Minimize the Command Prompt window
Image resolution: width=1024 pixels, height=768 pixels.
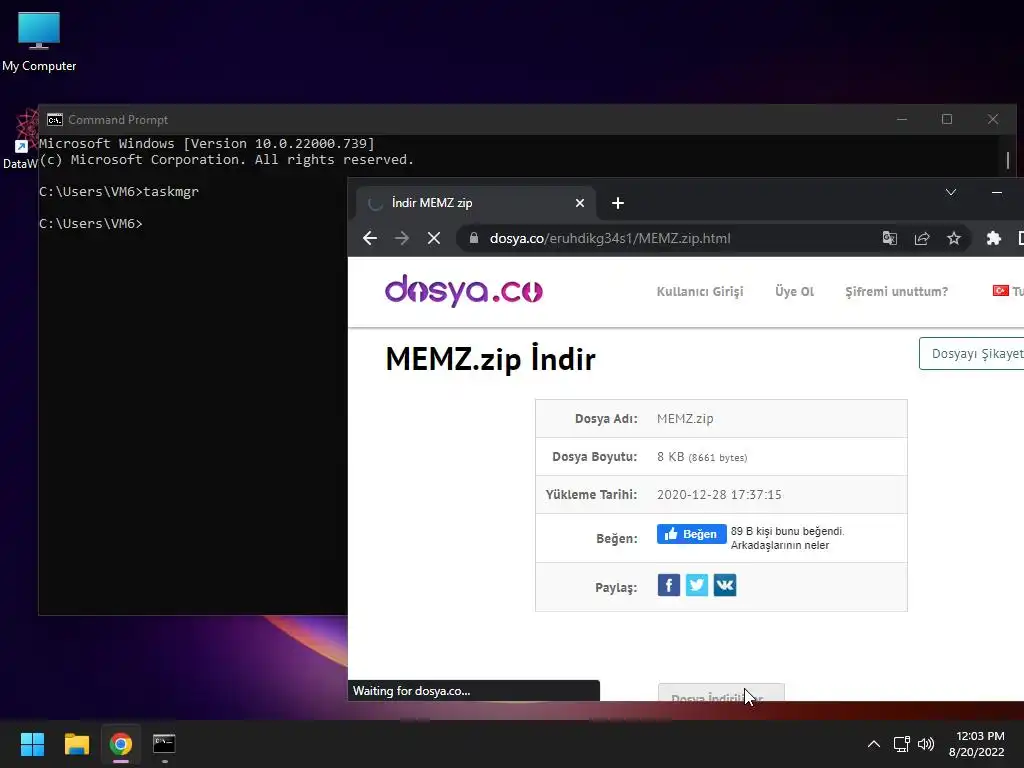pyautogui.click(x=902, y=119)
